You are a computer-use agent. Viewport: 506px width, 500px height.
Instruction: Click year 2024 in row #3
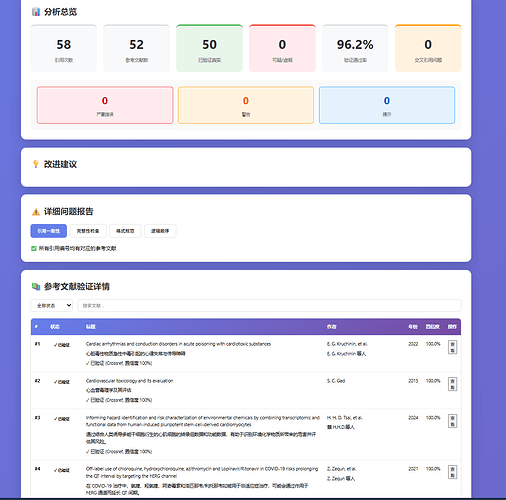pos(413,418)
